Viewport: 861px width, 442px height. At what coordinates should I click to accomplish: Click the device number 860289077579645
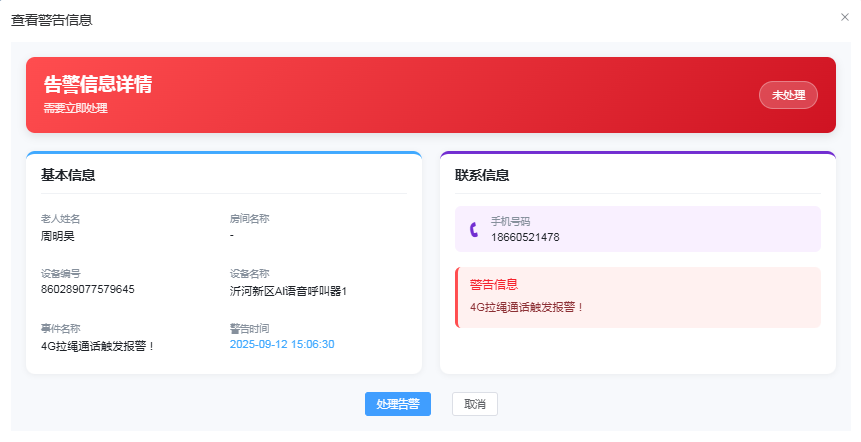pyautogui.click(x=87, y=289)
